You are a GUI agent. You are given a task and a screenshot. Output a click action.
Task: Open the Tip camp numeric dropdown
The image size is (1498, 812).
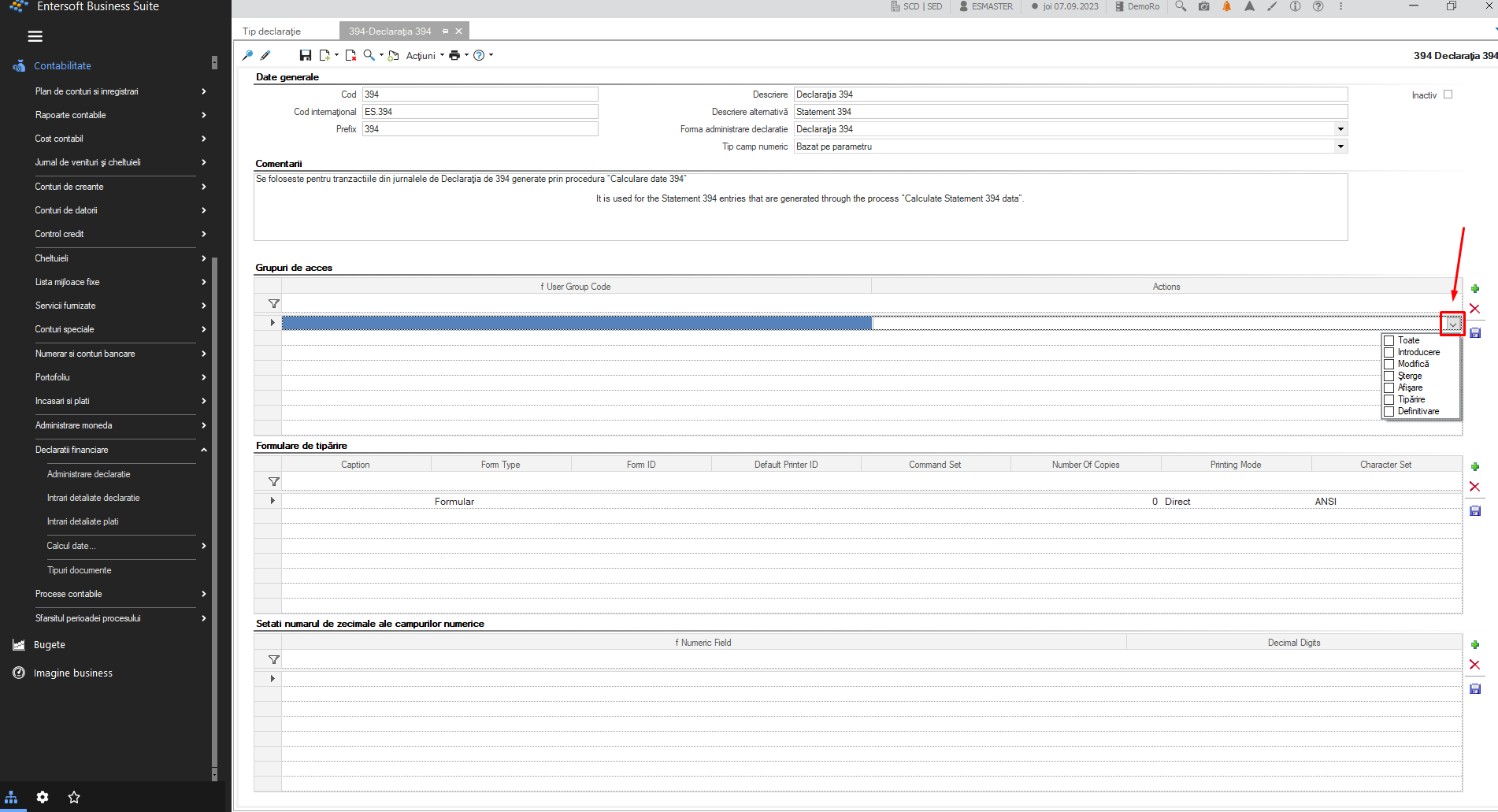click(1340, 146)
